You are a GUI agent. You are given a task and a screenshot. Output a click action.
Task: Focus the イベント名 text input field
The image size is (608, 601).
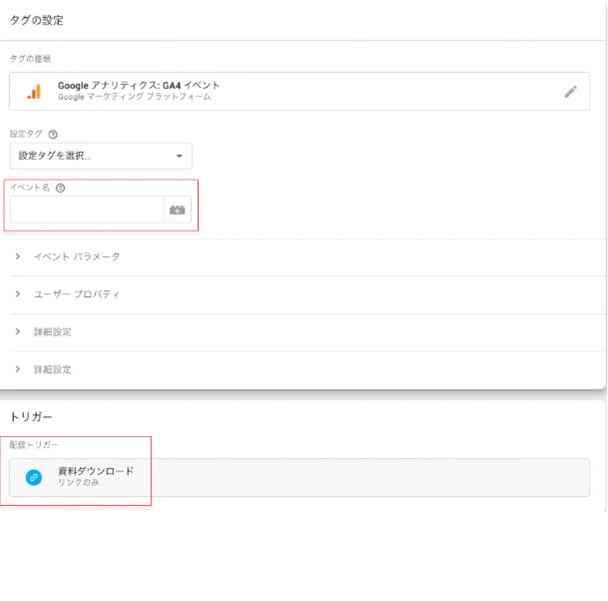(x=87, y=210)
